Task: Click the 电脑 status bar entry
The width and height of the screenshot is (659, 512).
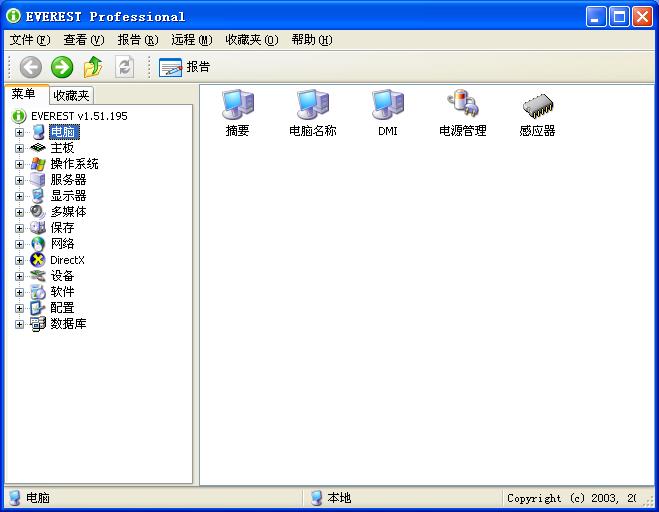Action: pyautogui.click(x=29, y=498)
